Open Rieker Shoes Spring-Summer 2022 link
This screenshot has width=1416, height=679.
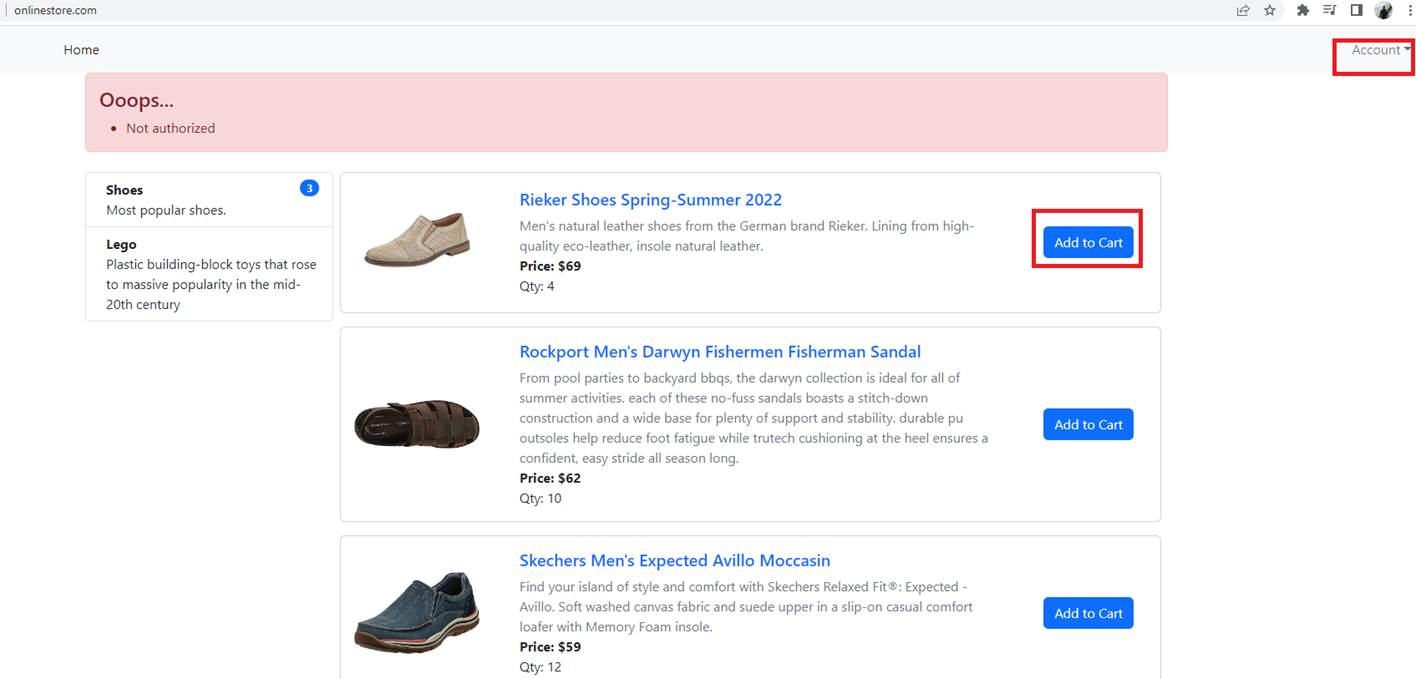650,200
